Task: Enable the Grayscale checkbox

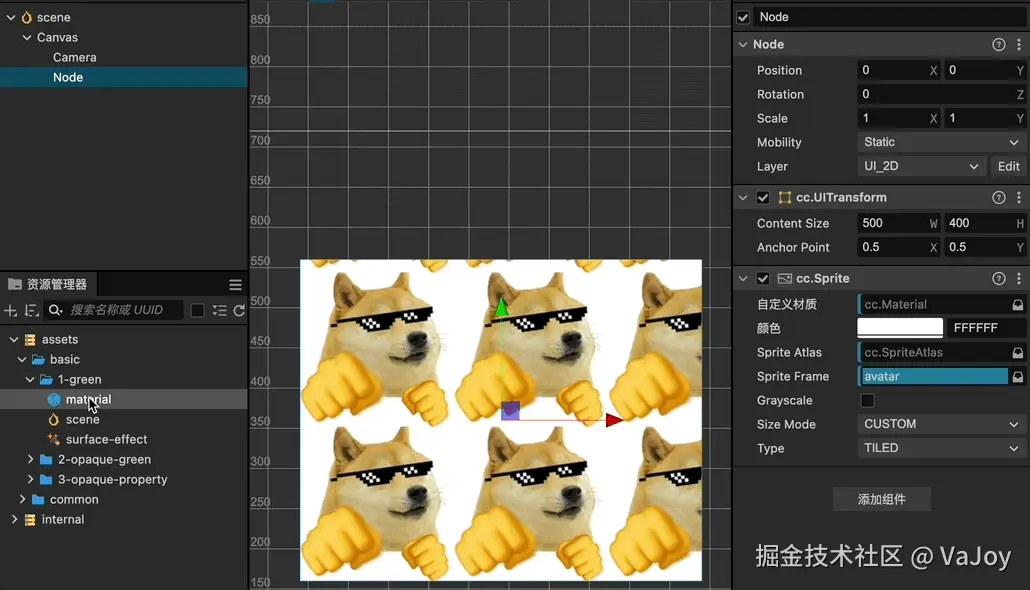Action: 867,400
